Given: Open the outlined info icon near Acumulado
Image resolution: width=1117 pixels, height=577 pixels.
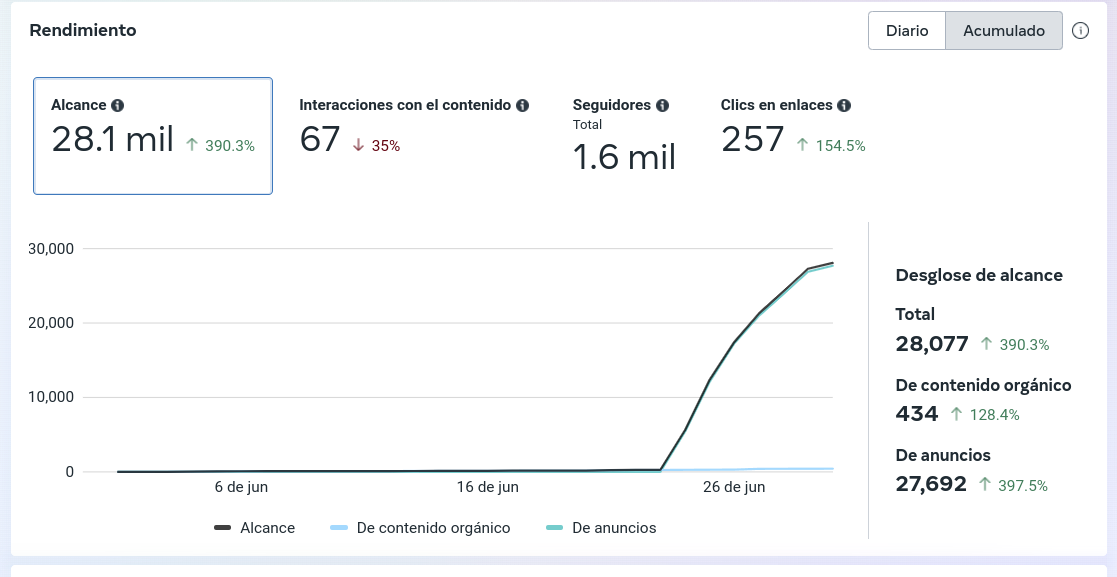Looking at the screenshot, I should (1081, 31).
